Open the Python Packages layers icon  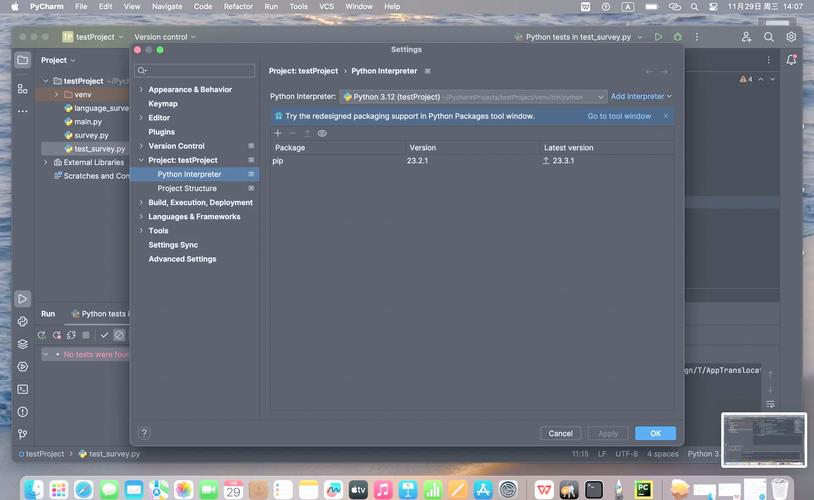pyautogui.click(x=22, y=344)
